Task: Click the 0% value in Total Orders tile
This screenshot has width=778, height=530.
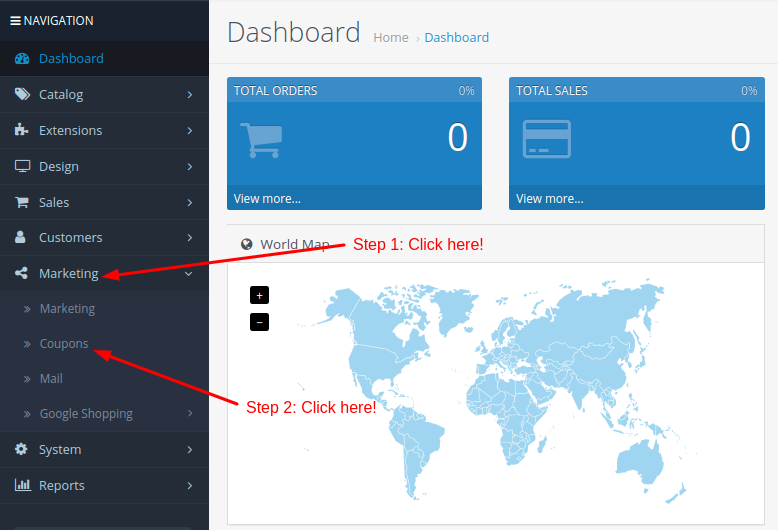Action: pyautogui.click(x=466, y=91)
